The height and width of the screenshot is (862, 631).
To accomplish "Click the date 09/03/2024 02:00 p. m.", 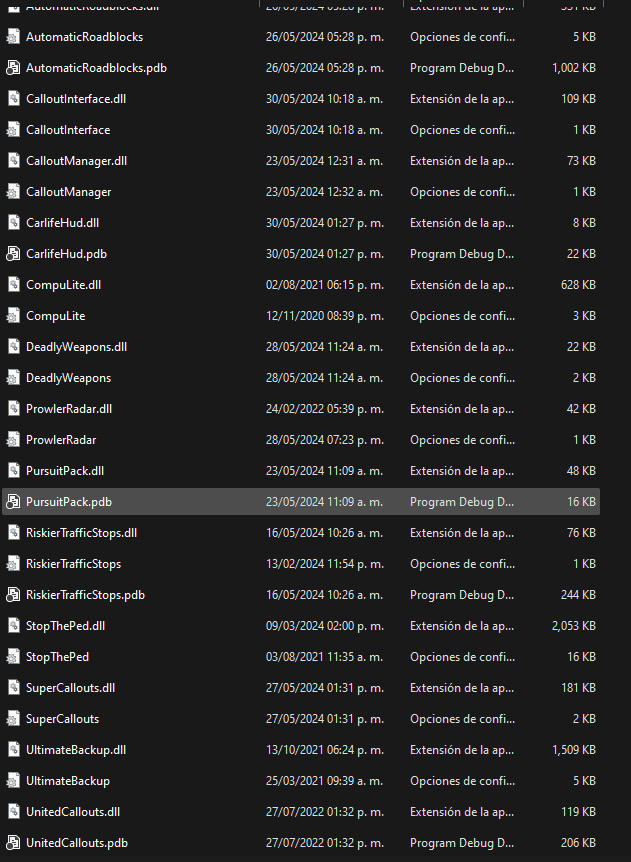I will coord(325,626).
